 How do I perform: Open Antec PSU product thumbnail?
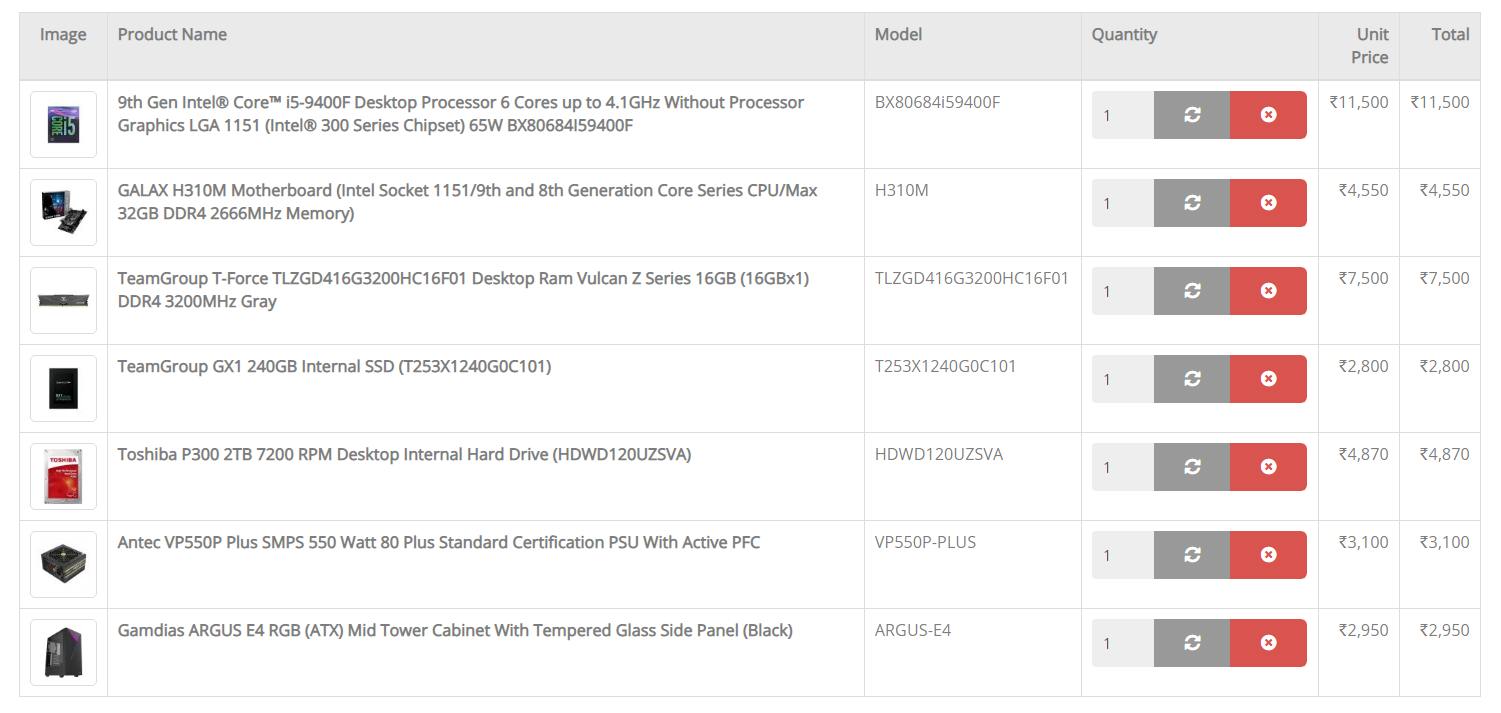[63, 564]
